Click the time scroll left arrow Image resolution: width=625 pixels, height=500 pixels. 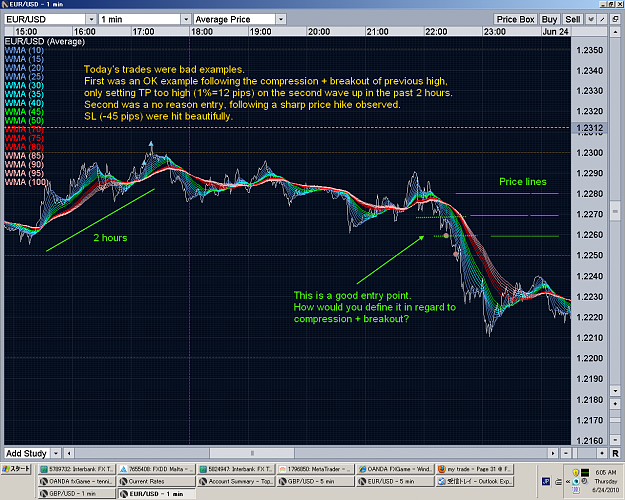(x=69, y=453)
